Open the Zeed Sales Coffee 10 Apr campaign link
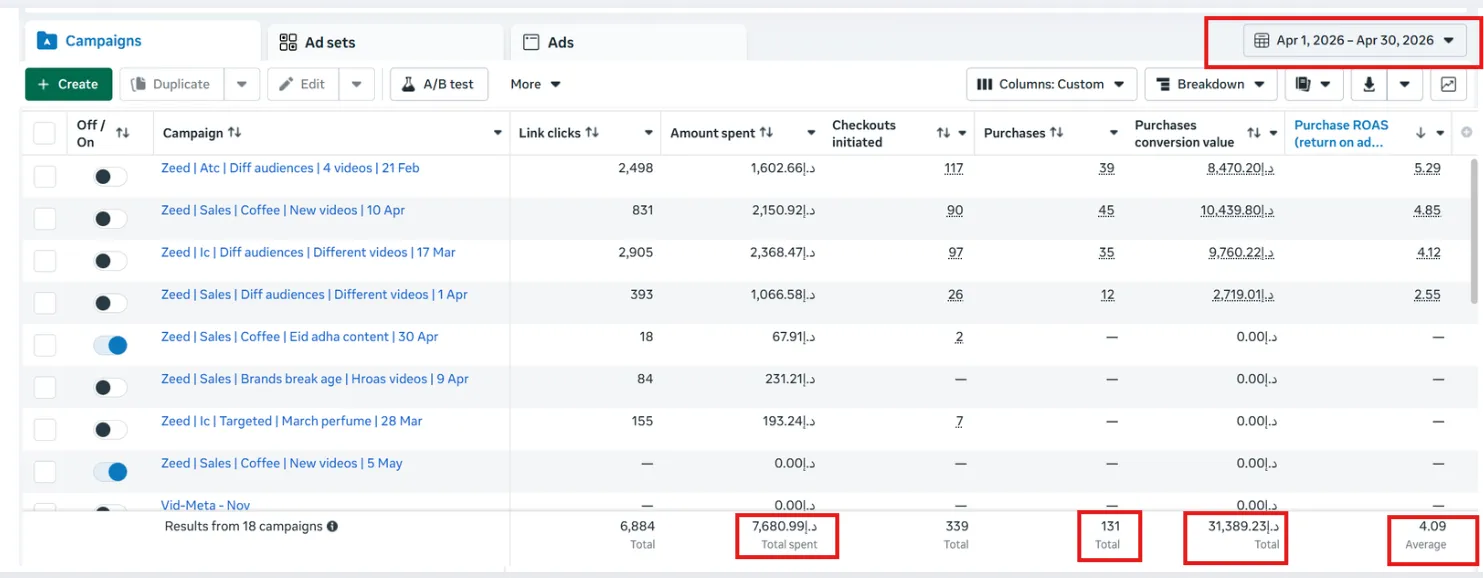This screenshot has height=578, width=1484. 283,210
